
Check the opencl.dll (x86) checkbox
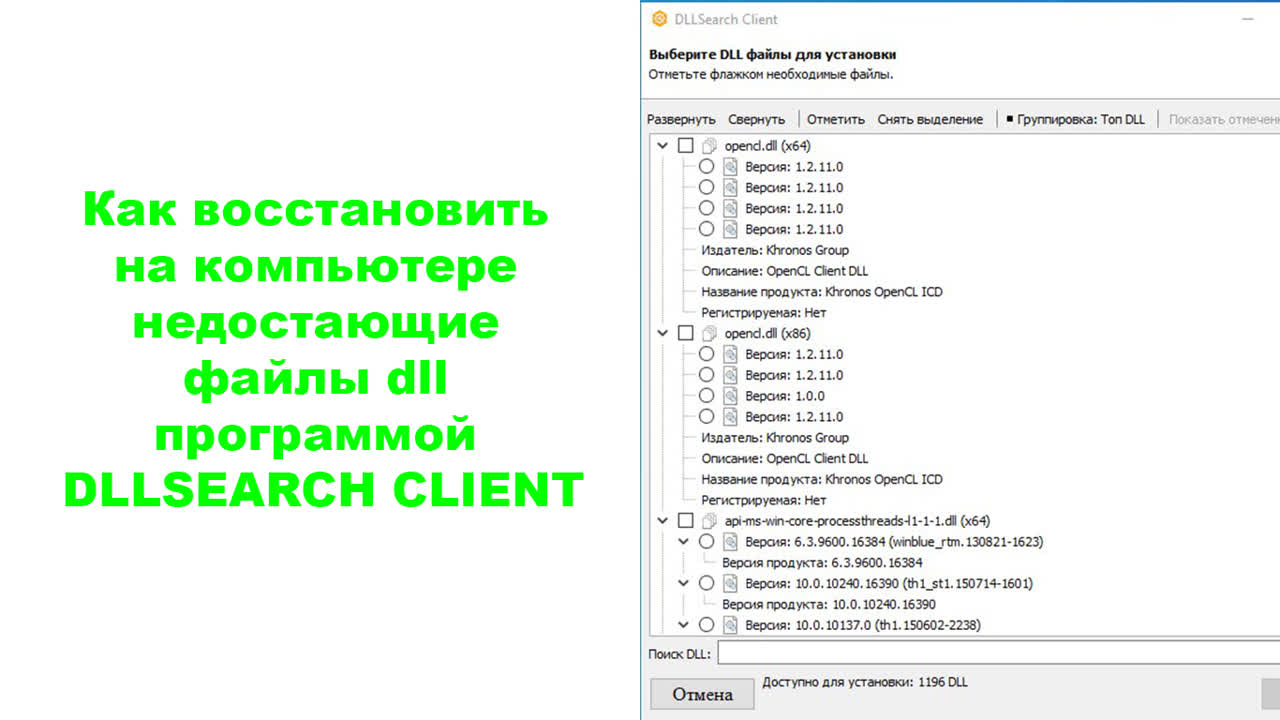tap(685, 333)
